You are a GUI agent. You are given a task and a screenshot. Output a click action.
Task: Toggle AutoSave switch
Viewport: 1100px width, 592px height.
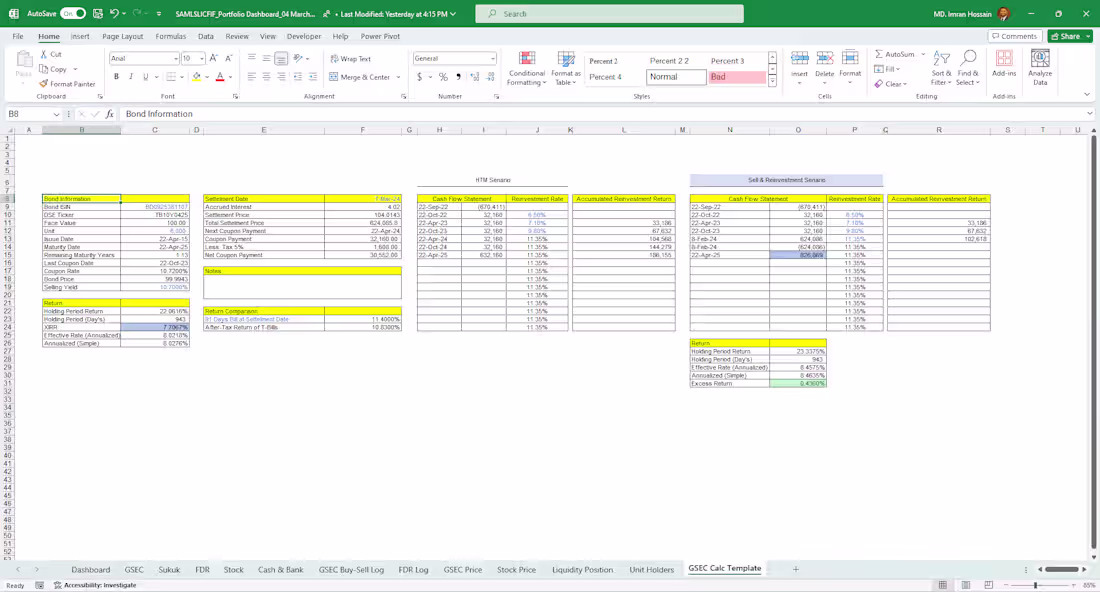pos(73,13)
